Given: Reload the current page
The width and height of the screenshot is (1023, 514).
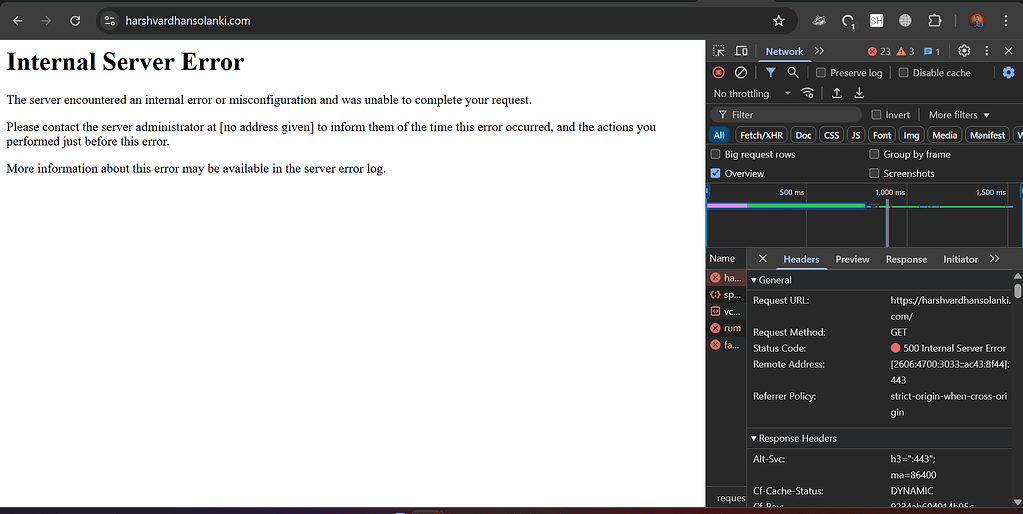Looking at the screenshot, I should pyautogui.click(x=75, y=21).
